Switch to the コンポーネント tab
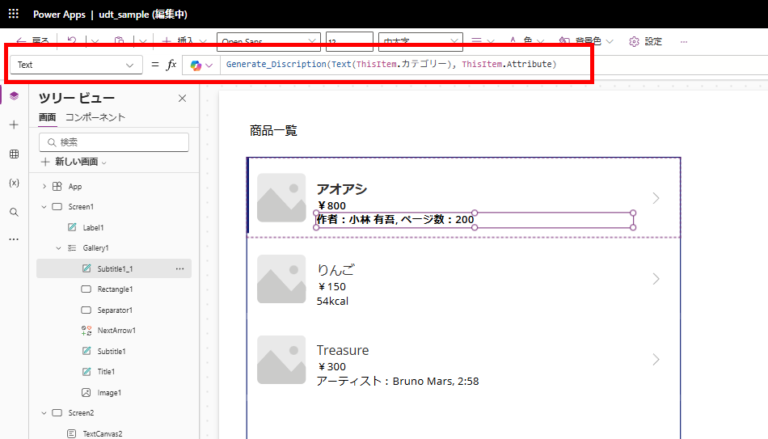 (95, 118)
